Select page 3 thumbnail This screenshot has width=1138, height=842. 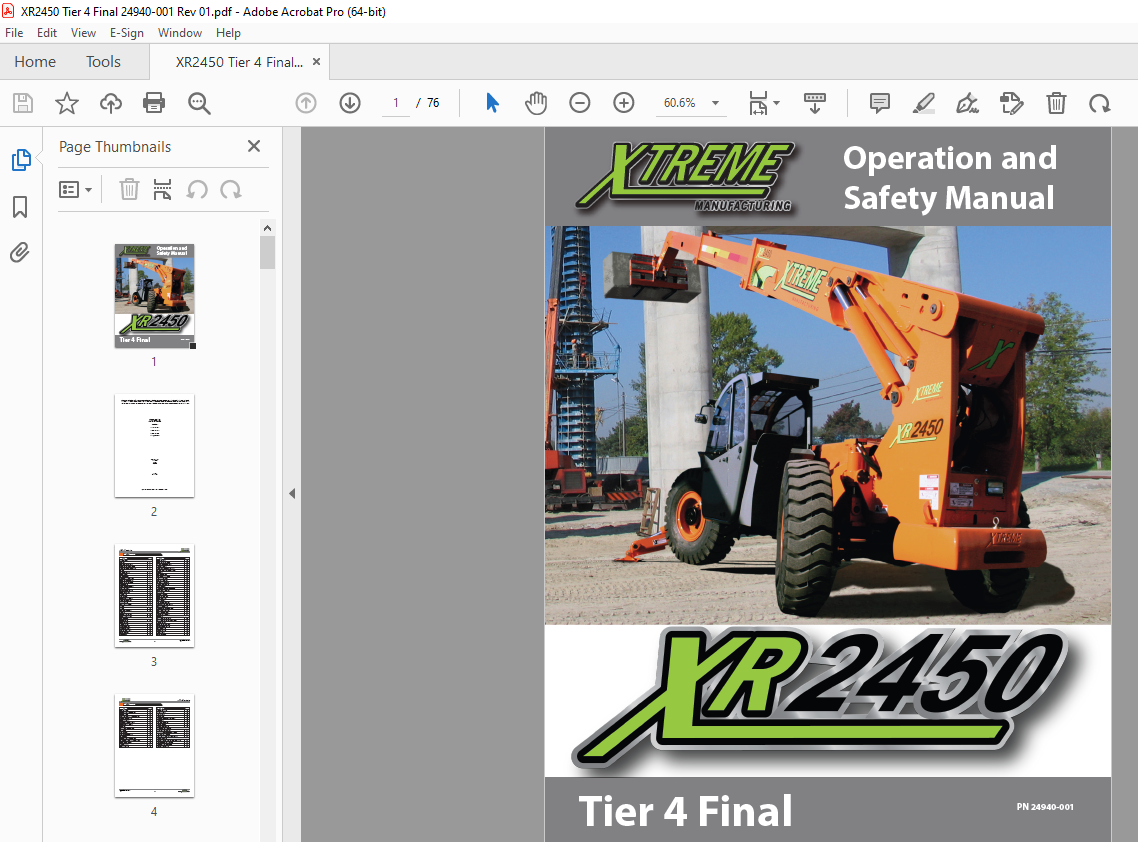point(154,595)
